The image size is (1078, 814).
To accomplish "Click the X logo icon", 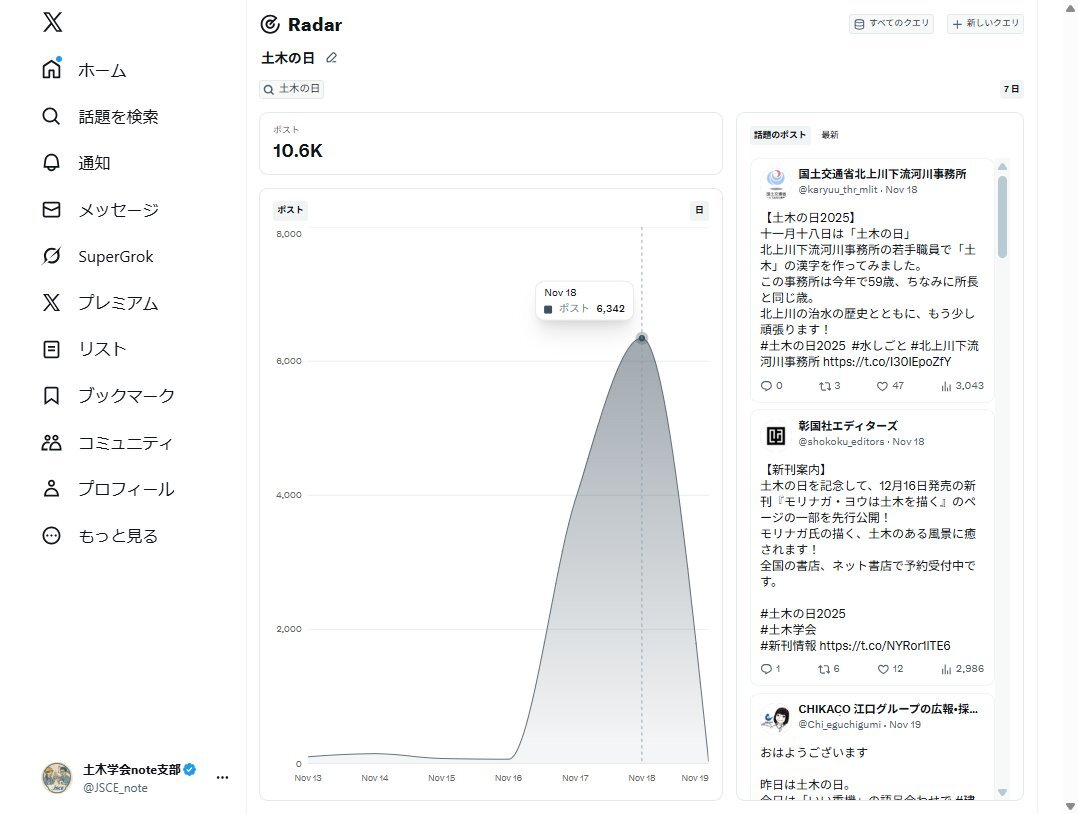I will click(x=52, y=23).
